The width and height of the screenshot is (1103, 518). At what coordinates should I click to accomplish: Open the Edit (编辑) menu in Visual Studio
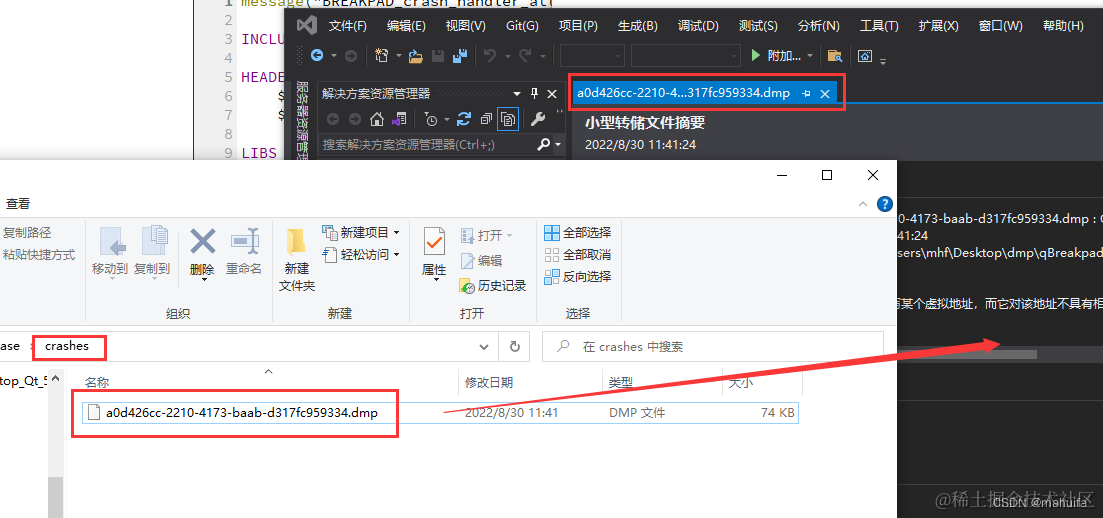point(406,25)
